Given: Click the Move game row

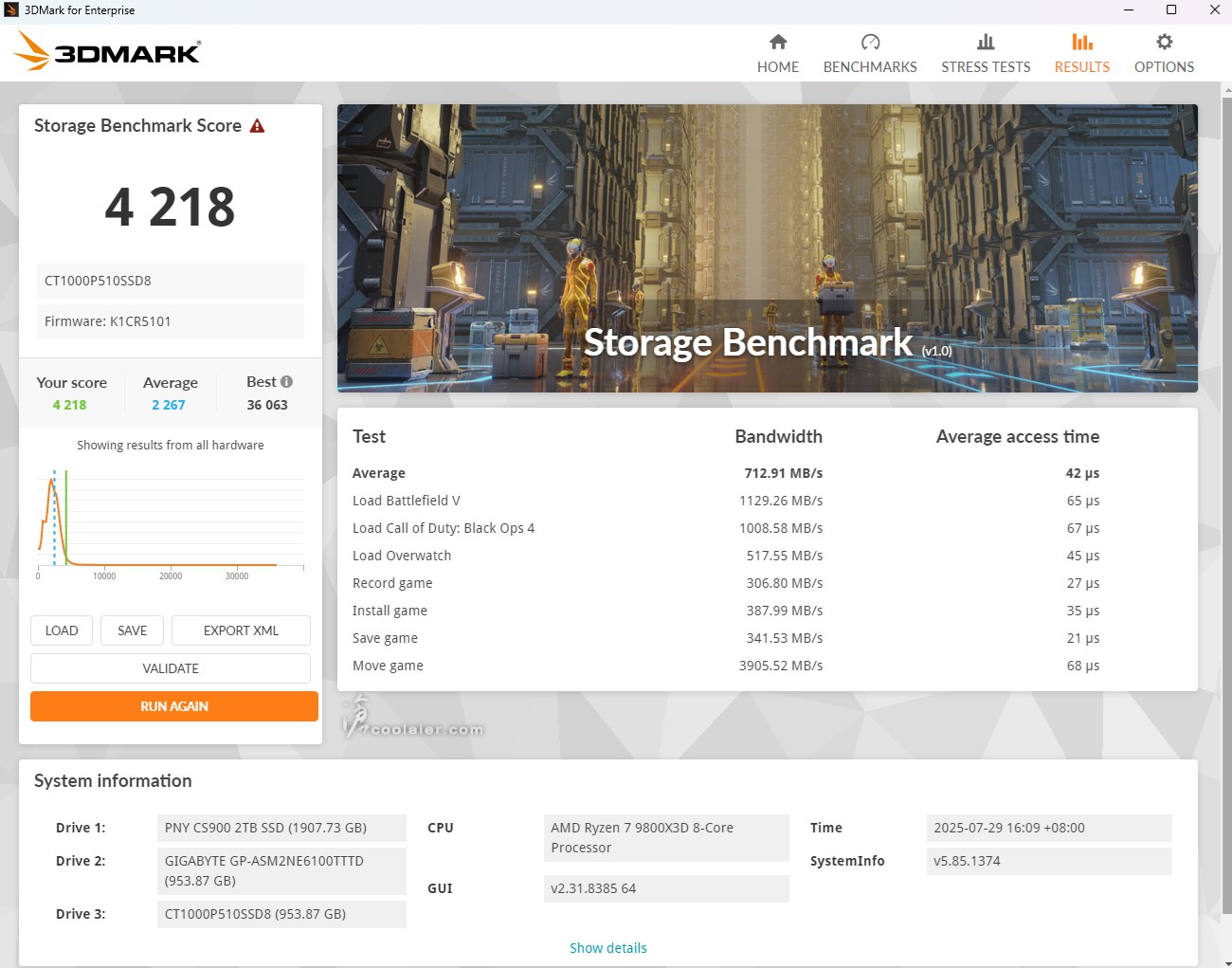Looking at the screenshot, I should click(x=726, y=666).
